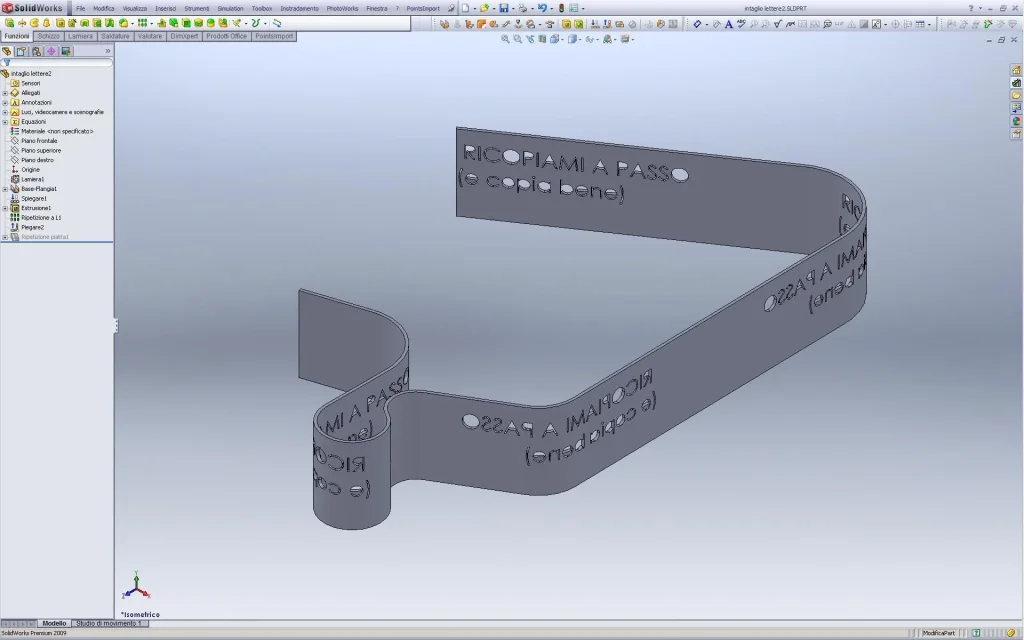1024x640 pixels.
Task: Switch to the Lamiera tab
Action: pyautogui.click(x=80, y=36)
